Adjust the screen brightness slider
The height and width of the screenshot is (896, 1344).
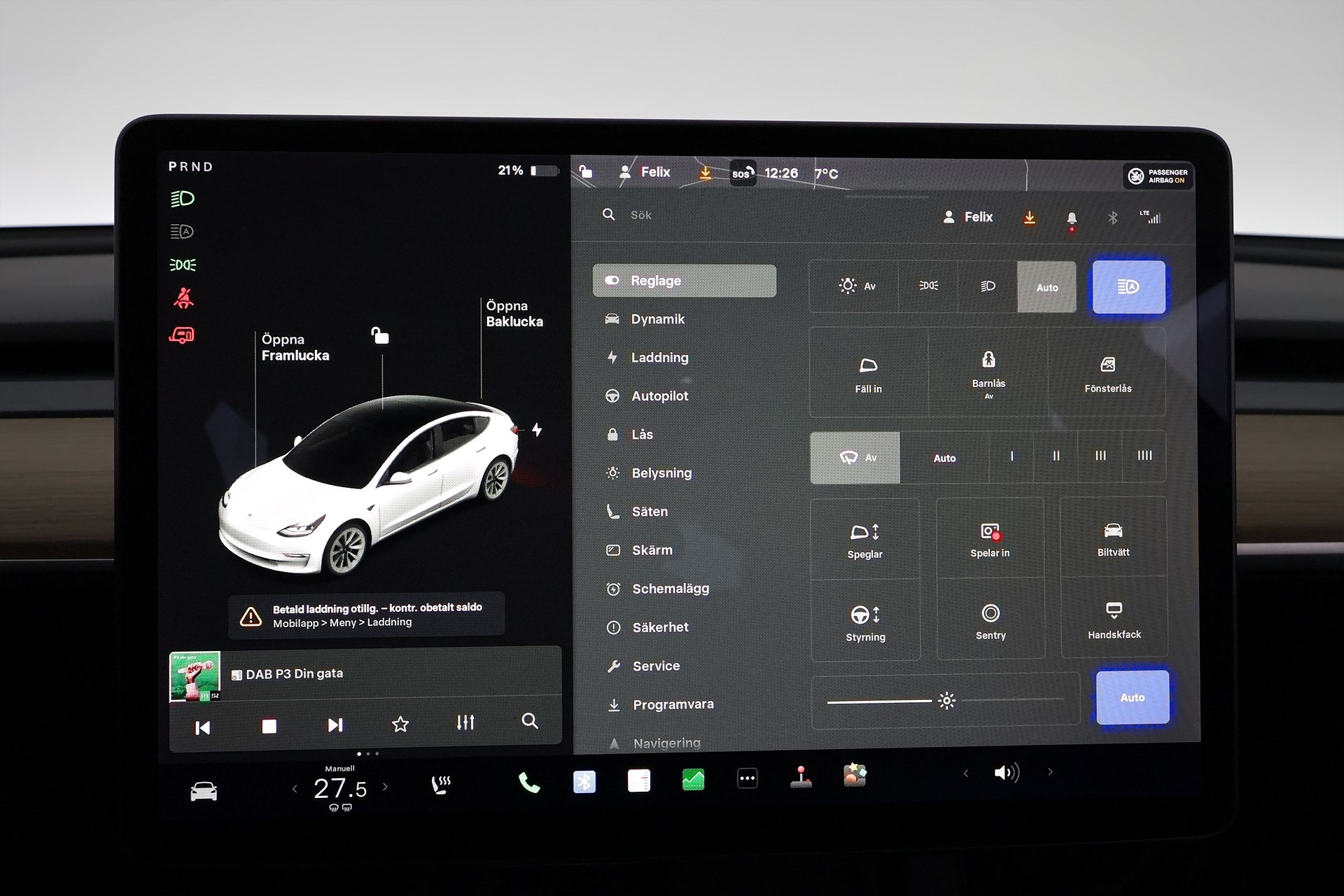946,700
